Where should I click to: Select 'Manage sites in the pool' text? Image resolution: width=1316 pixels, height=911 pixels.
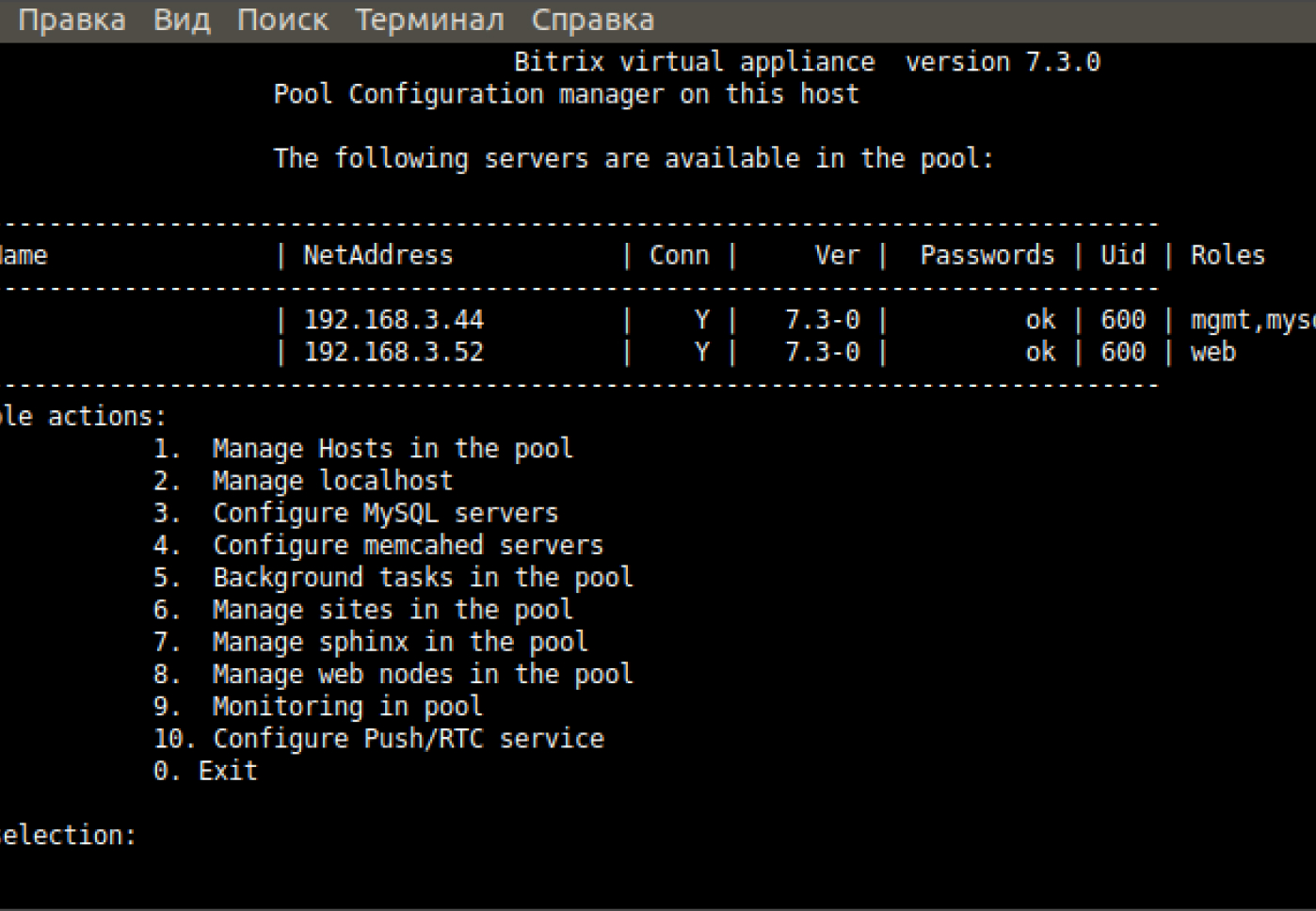coord(392,610)
